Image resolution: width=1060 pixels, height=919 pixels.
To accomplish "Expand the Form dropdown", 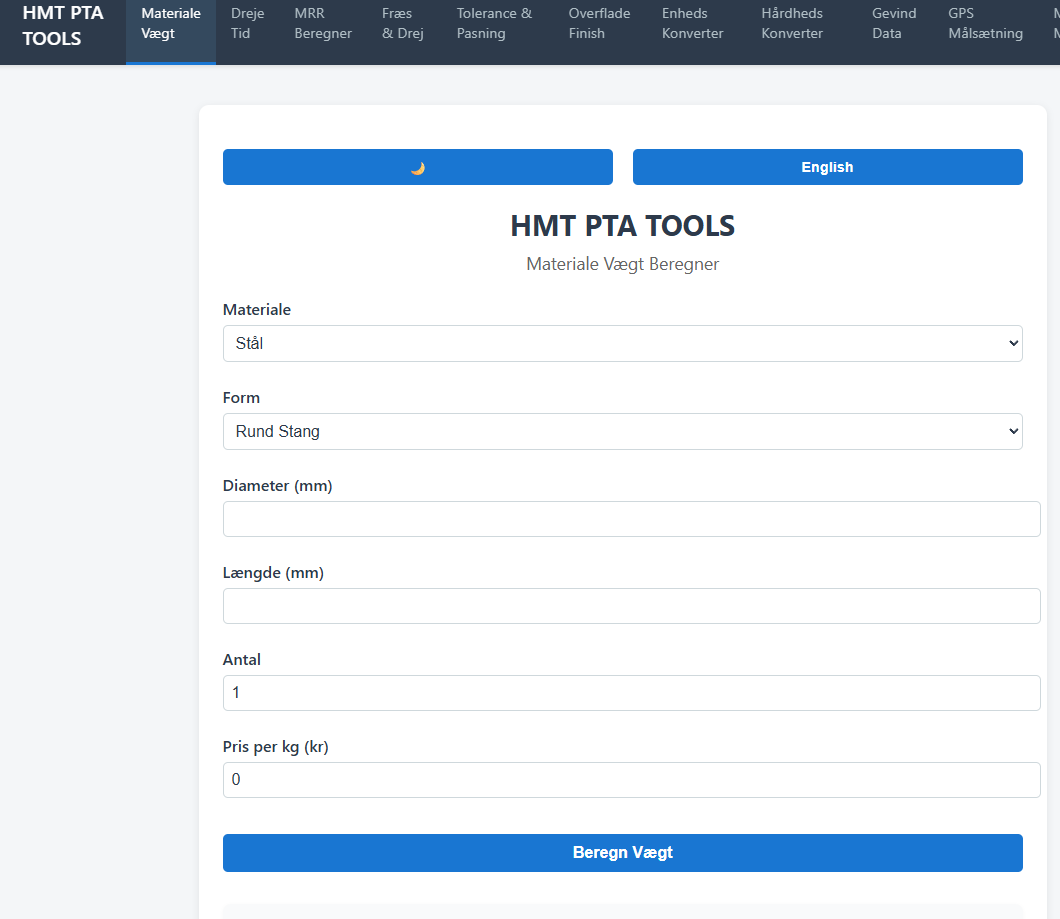I will (x=622, y=431).
